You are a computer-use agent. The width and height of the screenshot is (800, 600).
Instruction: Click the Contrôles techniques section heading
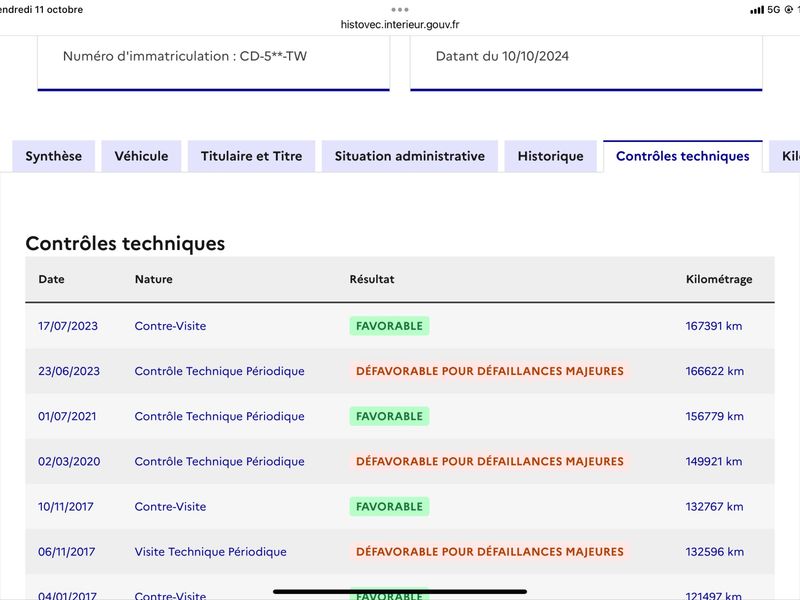coord(125,243)
